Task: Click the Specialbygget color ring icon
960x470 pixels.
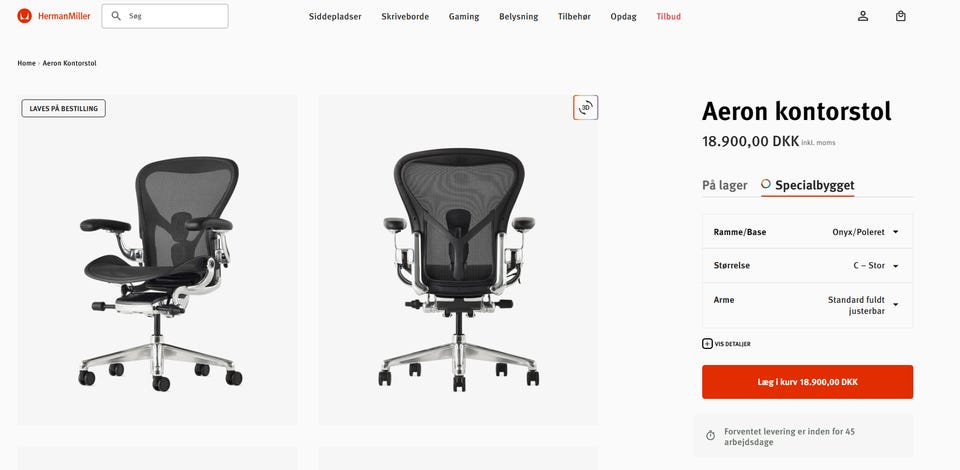Action: point(766,184)
